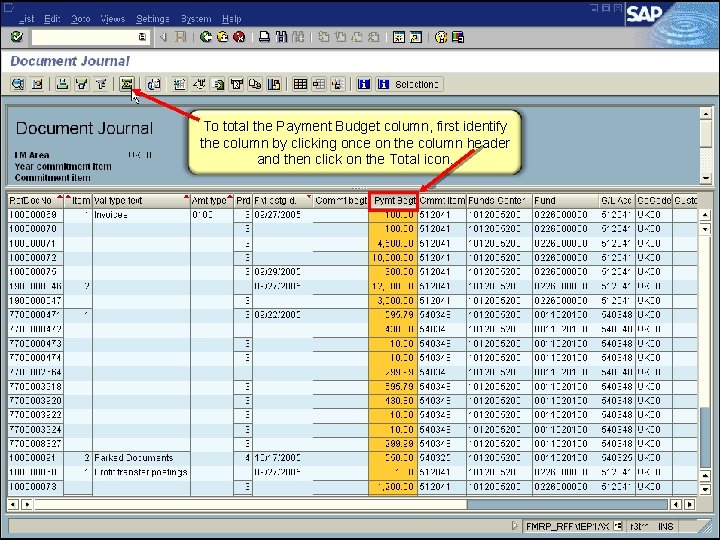720x540 pixels.
Task: Expand the status bar system info arrow
Action: [x=515, y=525]
